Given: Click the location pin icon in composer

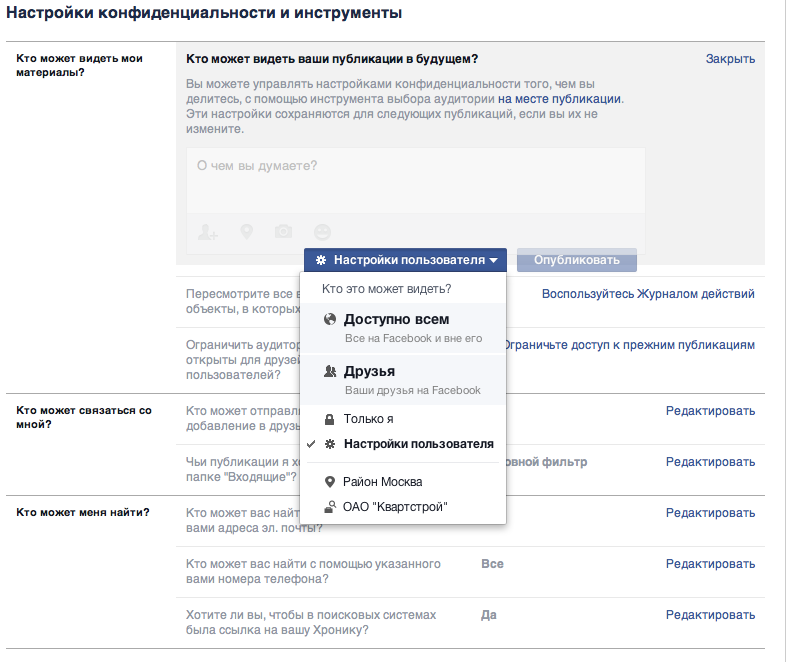Looking at the screenshot, I should (247, 232).
